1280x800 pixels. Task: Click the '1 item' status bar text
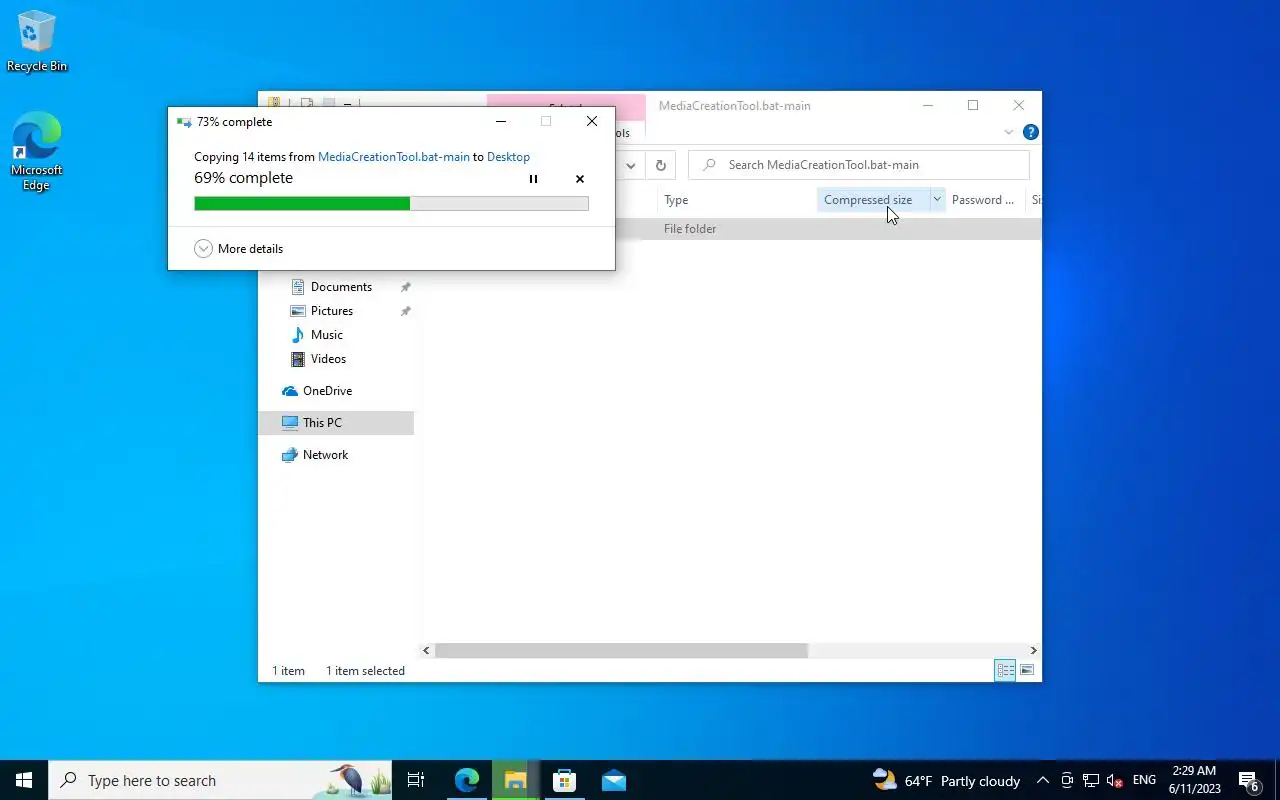pyautogui.click(x=288, y=671)
